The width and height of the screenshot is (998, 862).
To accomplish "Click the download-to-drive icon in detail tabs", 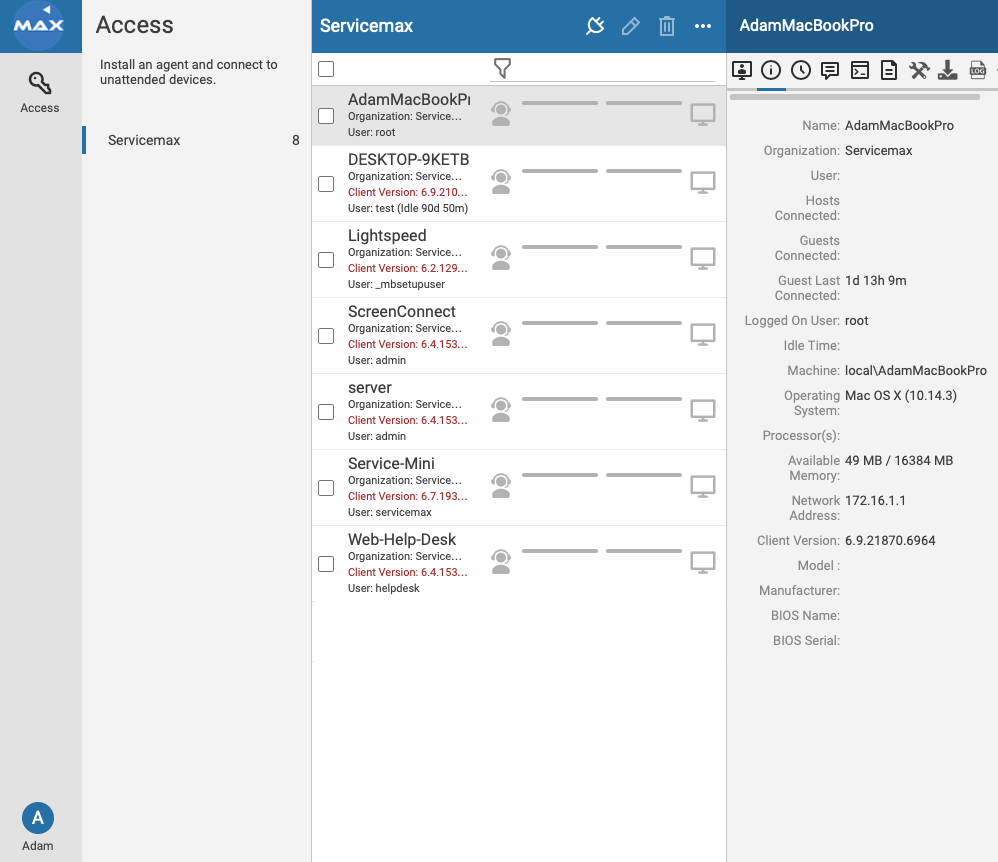I will [948, 70].
